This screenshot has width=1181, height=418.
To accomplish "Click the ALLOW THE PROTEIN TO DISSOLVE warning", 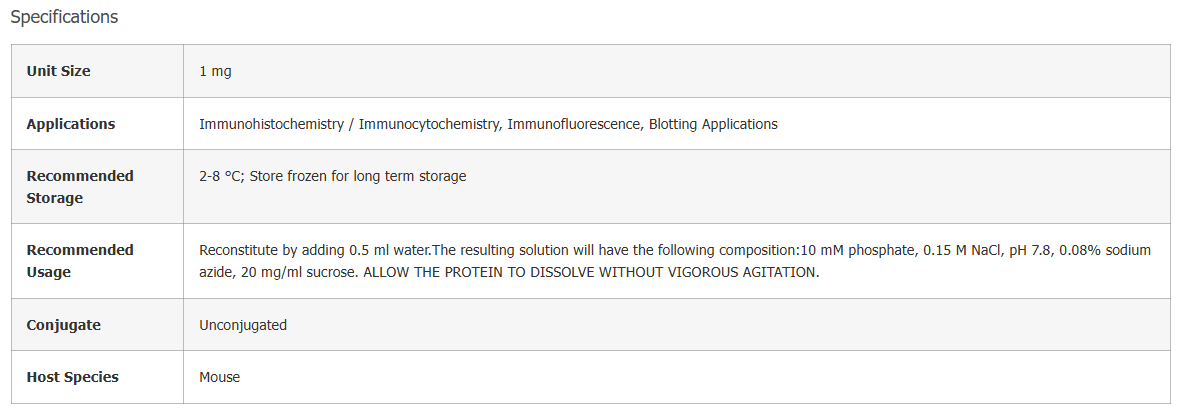I will point(590,273).
